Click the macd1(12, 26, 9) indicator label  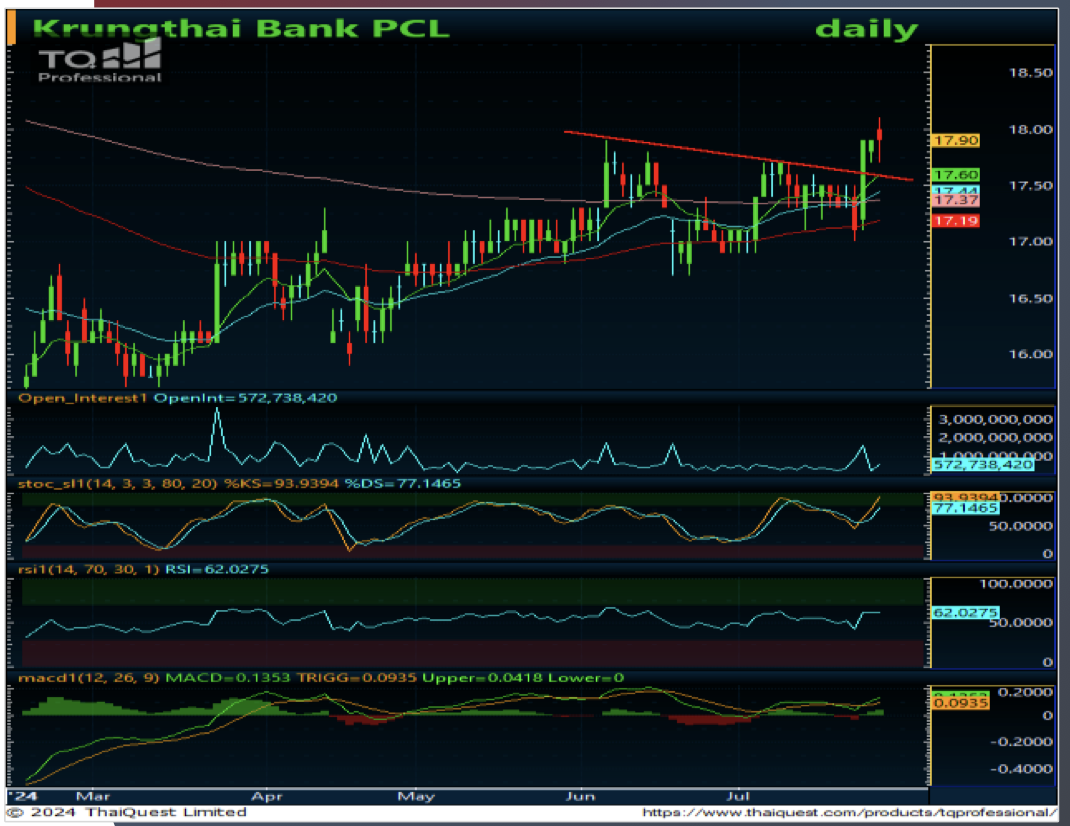click(x=89, y=678)
